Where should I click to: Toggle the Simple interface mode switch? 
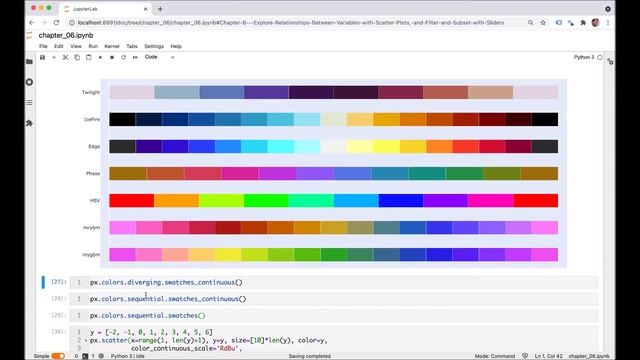tap(58, 356)
